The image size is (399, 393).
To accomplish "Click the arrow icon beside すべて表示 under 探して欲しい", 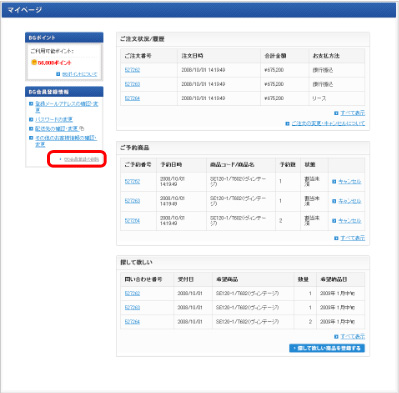I will (336, 337).
